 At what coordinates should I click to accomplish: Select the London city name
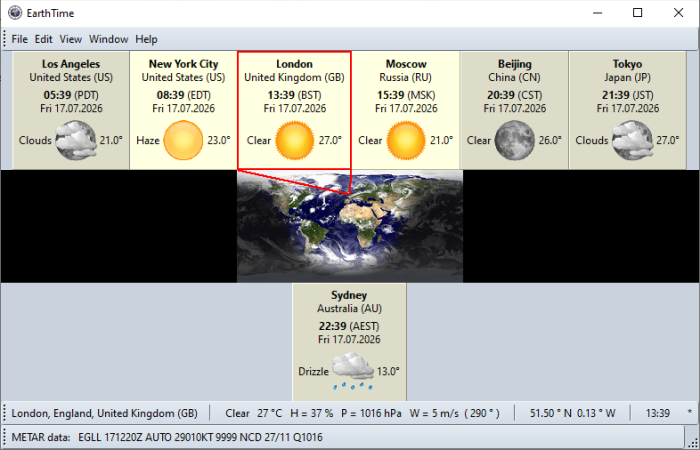pyautogui.click(x=295, y=64)
